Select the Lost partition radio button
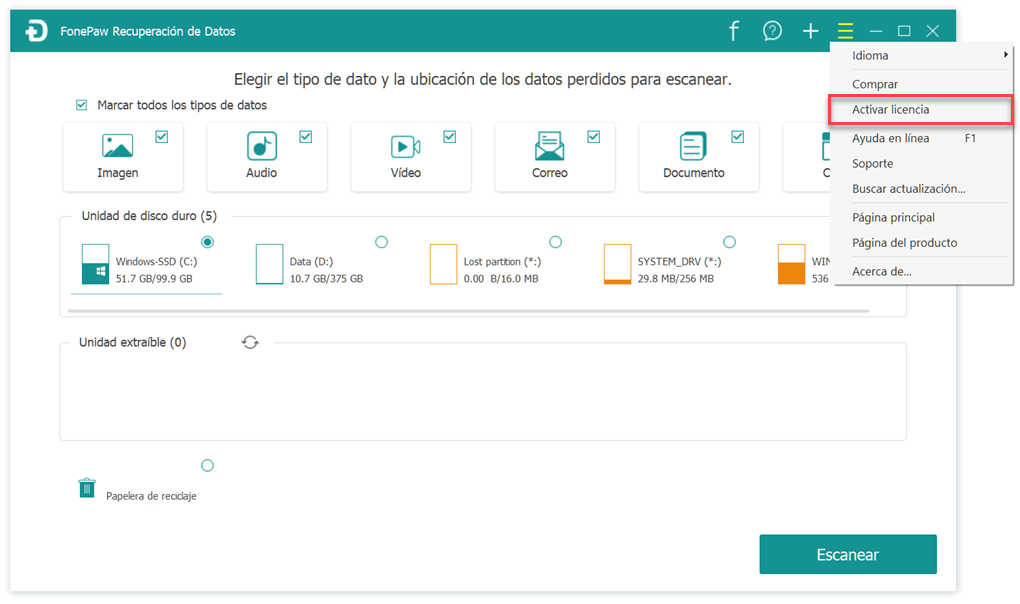Viewport: 1020px width, 604px height. (x=555, y=242)
